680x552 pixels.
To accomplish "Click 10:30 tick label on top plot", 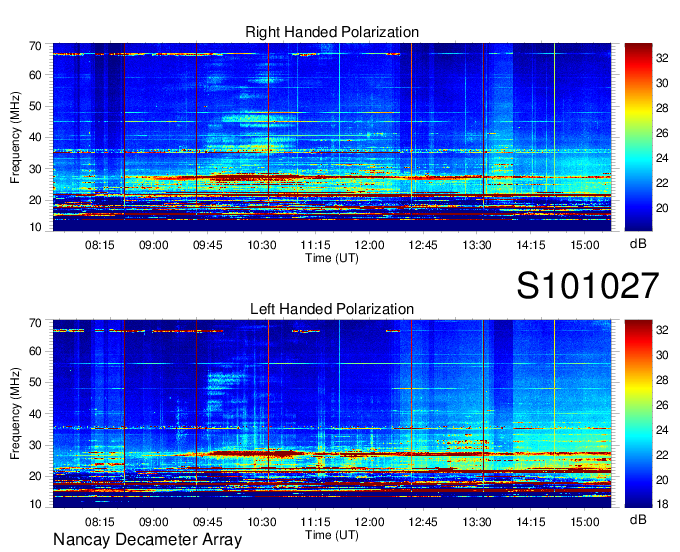I will pyautogui.click(x=262, y=245).
